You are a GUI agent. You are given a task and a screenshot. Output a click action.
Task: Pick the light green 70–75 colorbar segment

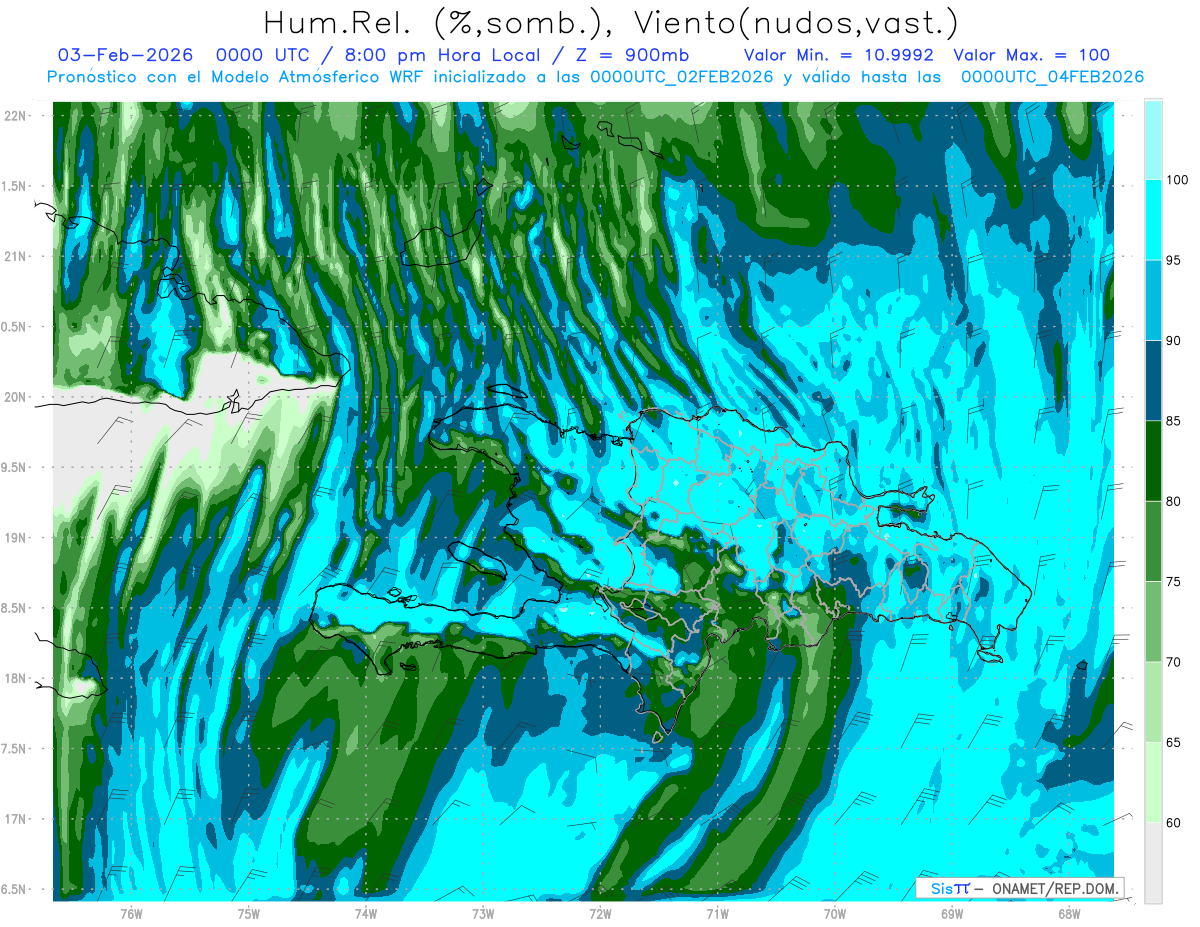pos(1153,621)
